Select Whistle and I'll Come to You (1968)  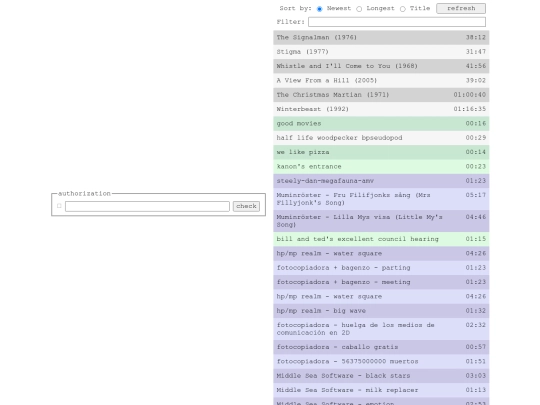381,66
